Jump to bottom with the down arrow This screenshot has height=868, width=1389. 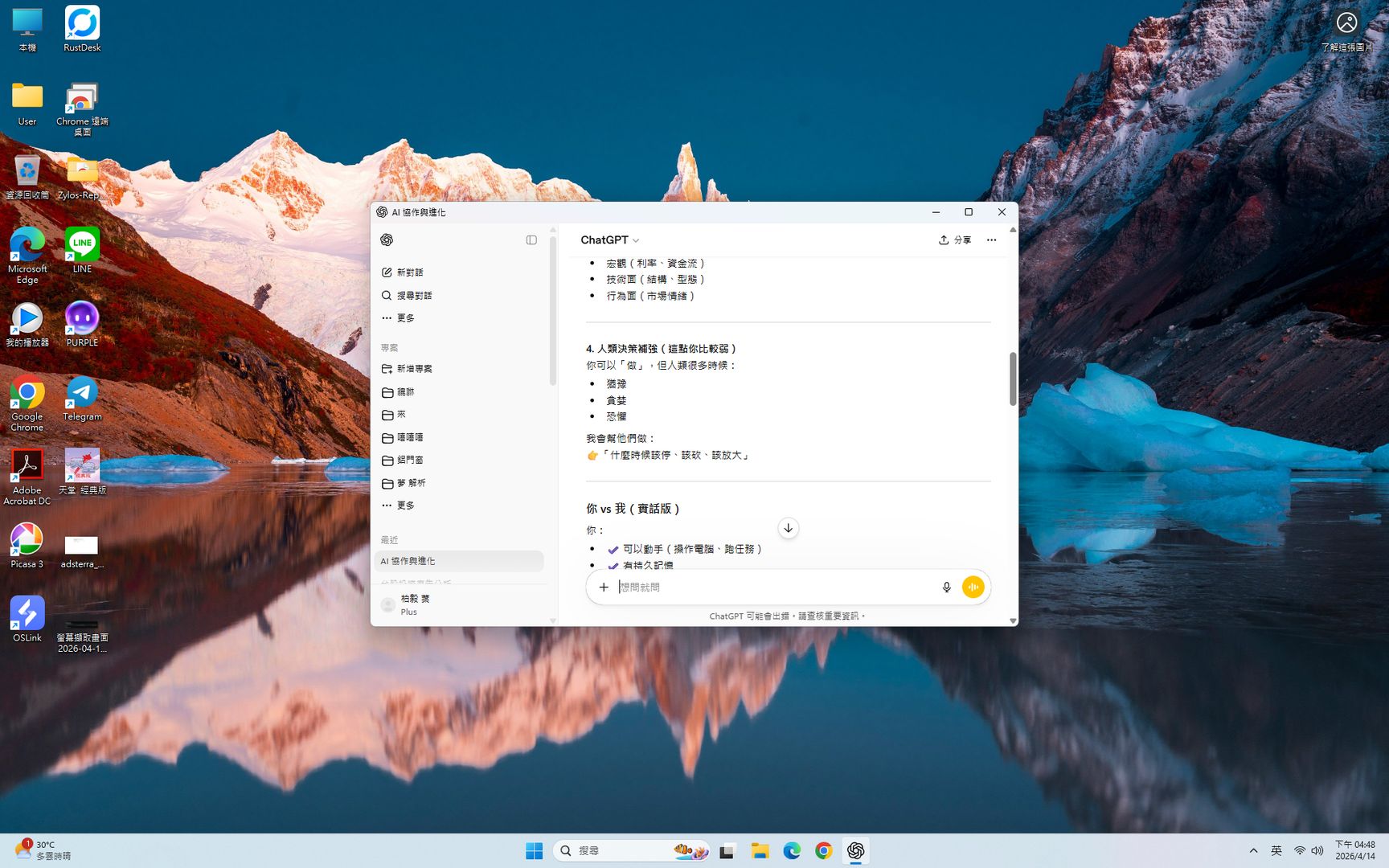[788, 528]
